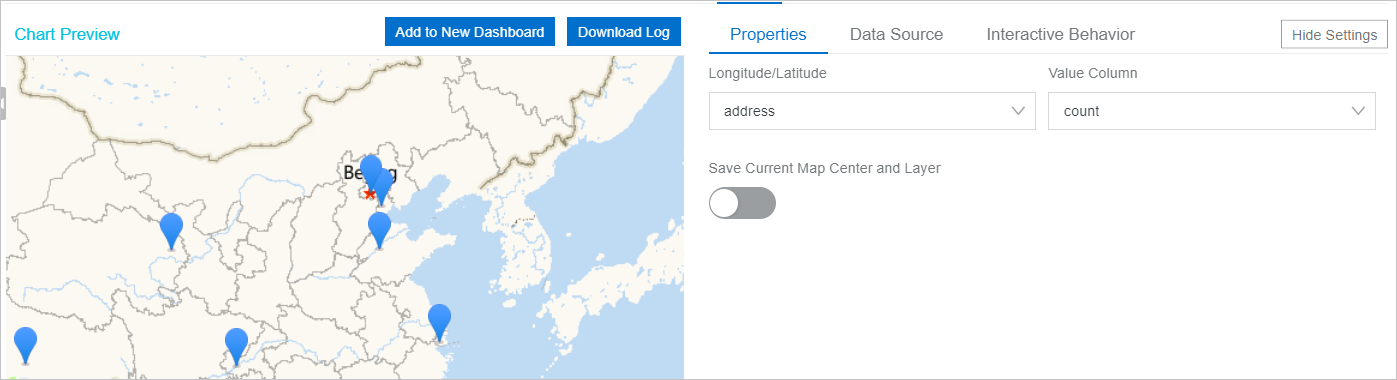Click the Download Log button
Screen dimensions: 1397x380
point(624,31)
